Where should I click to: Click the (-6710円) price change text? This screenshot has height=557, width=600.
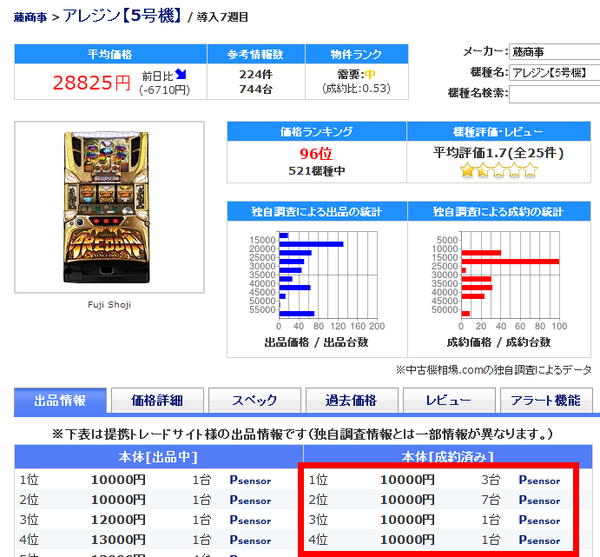[165, 90]
